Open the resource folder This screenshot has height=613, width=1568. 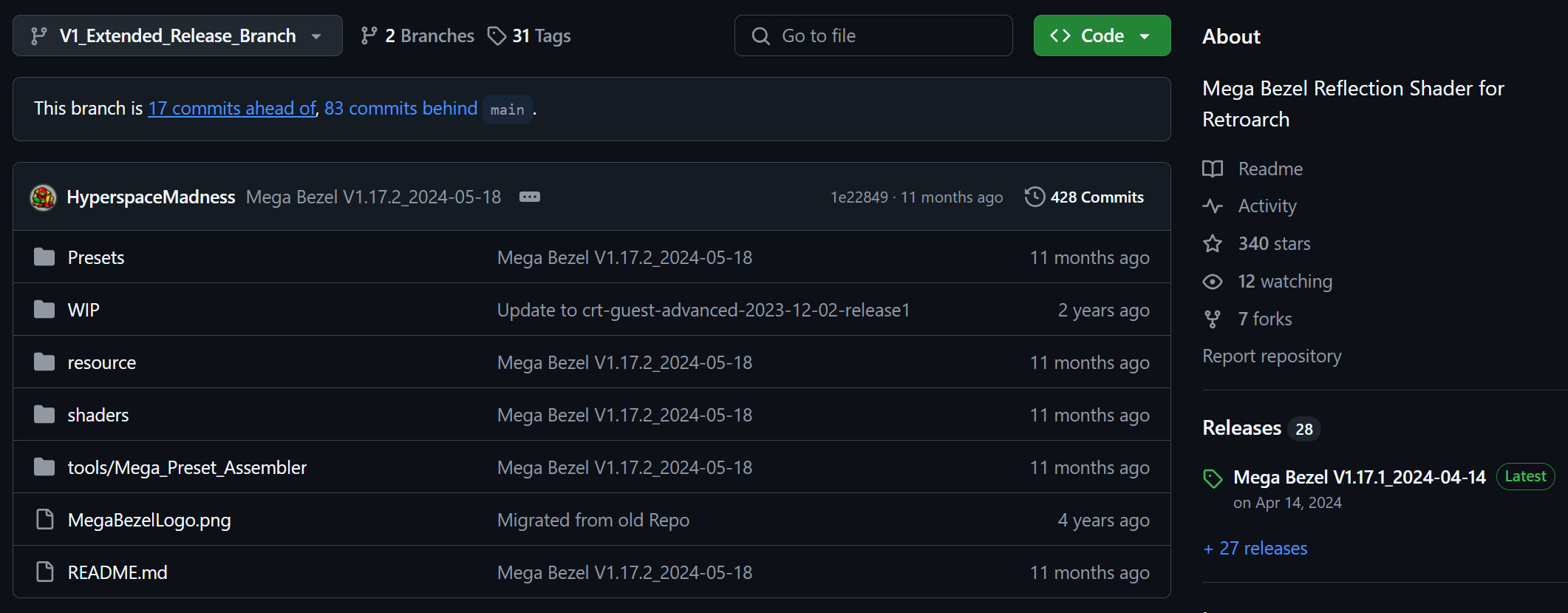pyautogui.click(x=102, y=362)
